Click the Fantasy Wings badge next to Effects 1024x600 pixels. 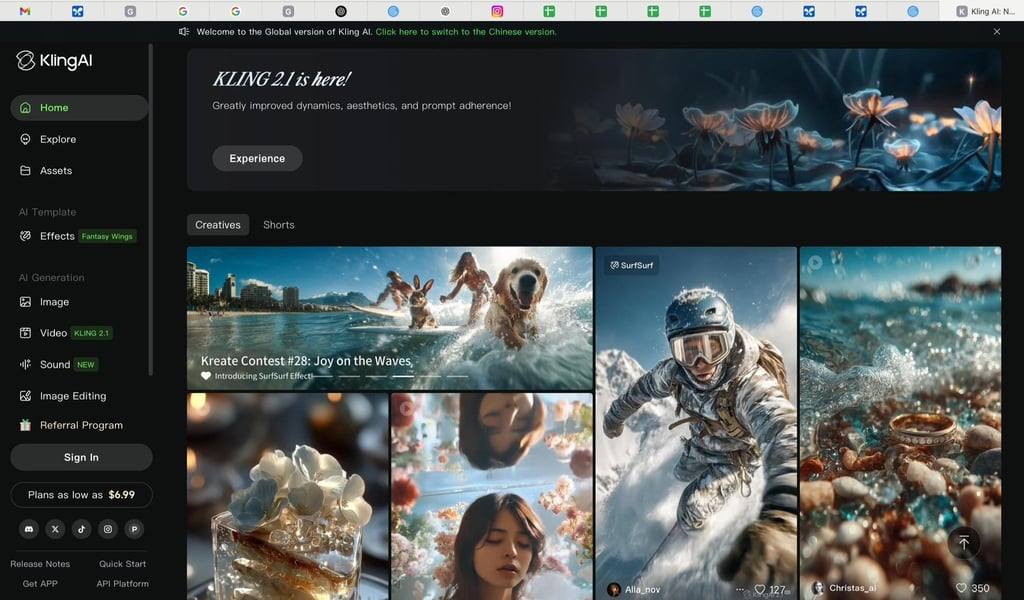coord(107,236)
